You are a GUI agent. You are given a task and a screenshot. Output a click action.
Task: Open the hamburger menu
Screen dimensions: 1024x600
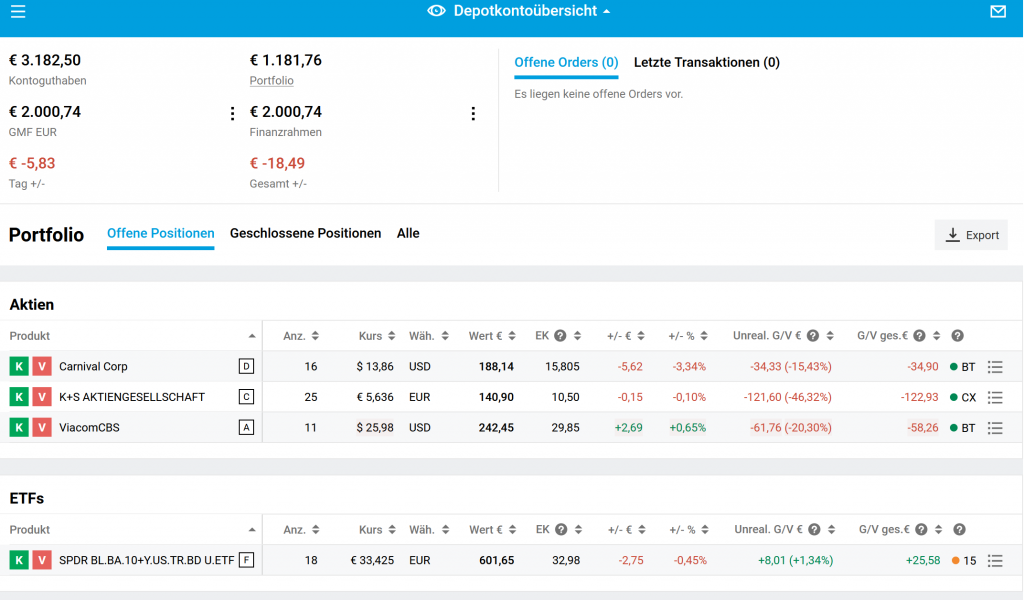(x=17, y=12)
